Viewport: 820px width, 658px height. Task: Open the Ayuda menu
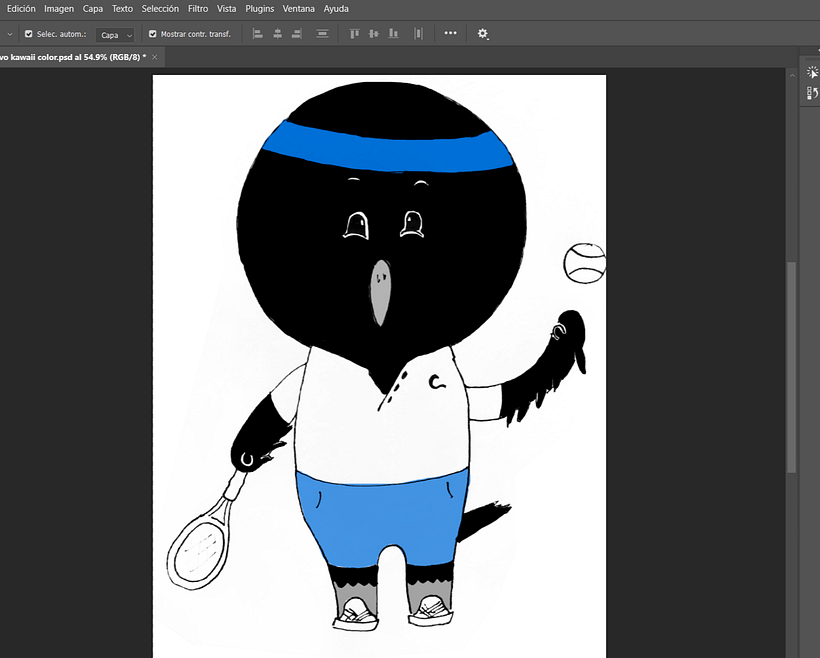pos(336,9)
